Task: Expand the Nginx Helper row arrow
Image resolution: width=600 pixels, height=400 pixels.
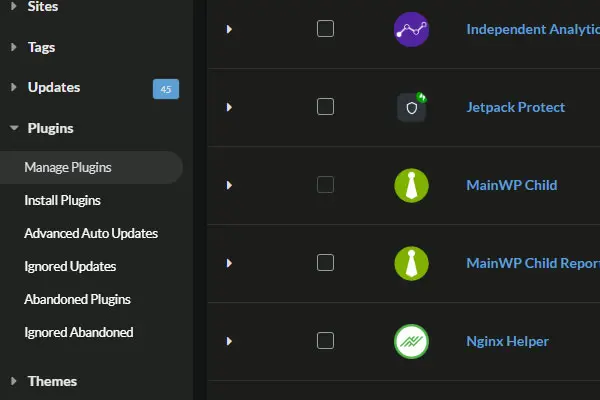Action: click(229, 341)
